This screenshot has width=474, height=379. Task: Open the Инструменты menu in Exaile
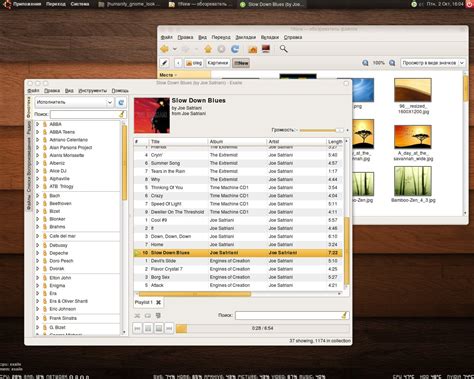pyautogui.click(x=93, y=91)
